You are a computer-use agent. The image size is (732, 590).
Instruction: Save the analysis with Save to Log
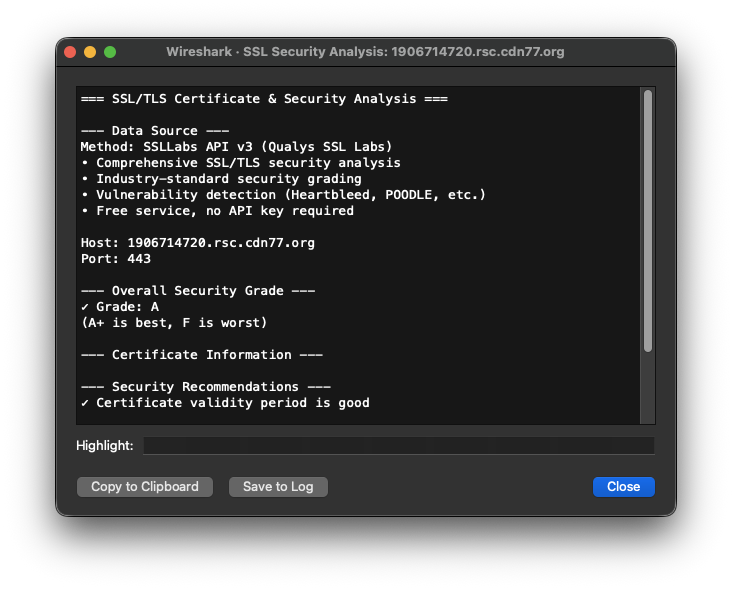(x=278, y=487)
